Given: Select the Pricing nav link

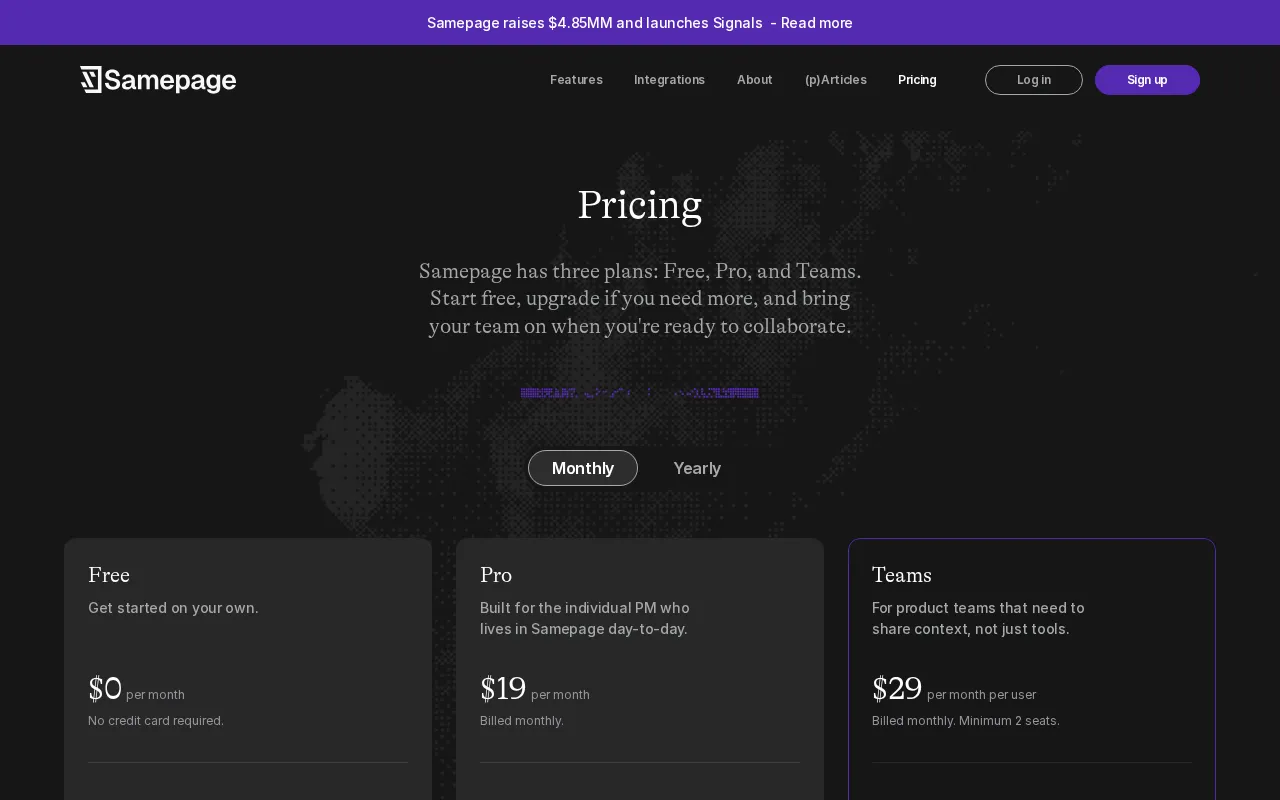Looking at the screenshot, I should pos(917,80).
